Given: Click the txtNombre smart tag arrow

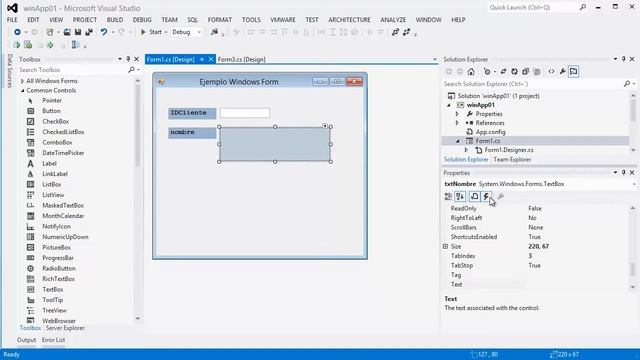Looking at the screenshot, I should point(325,126).
